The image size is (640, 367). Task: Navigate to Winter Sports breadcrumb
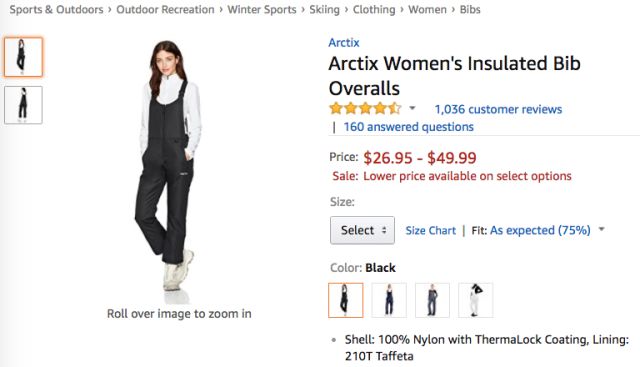[262, 9]
